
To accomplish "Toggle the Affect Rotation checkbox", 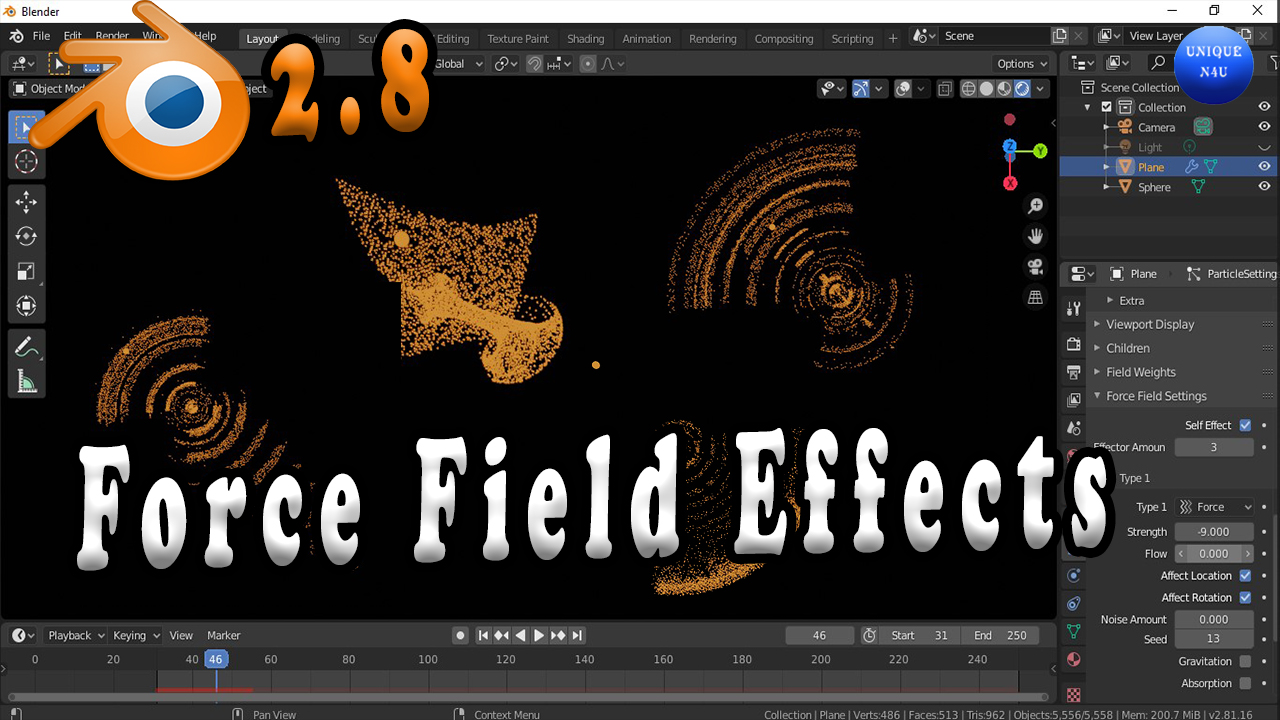I will pos(1245,597).
